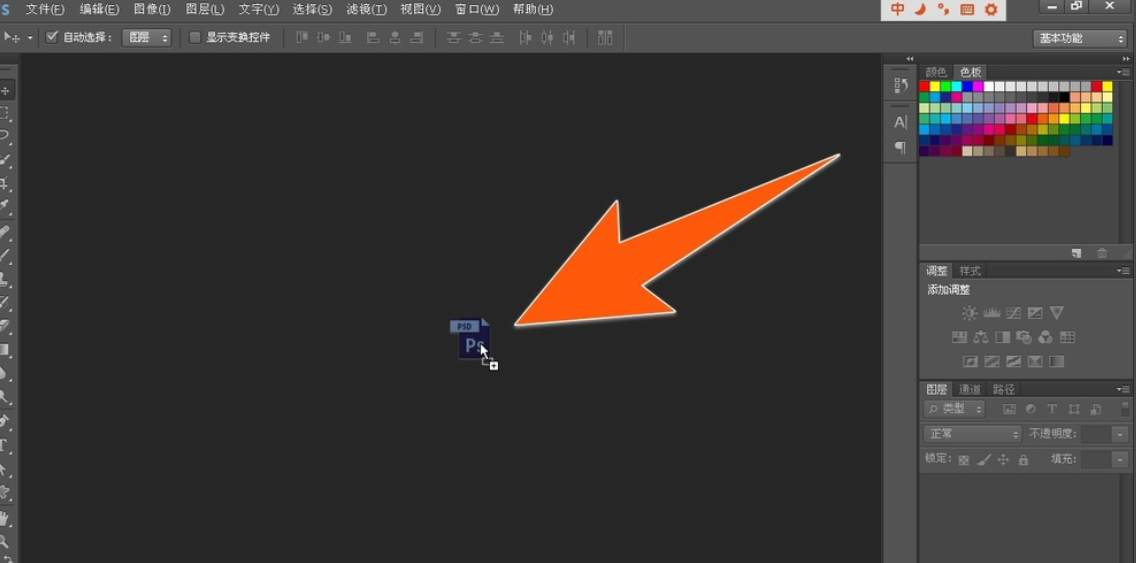Viewport: 1136px width, 563px height.
Task: Open the 正常 blend mode dropdown
Action: 972,434
